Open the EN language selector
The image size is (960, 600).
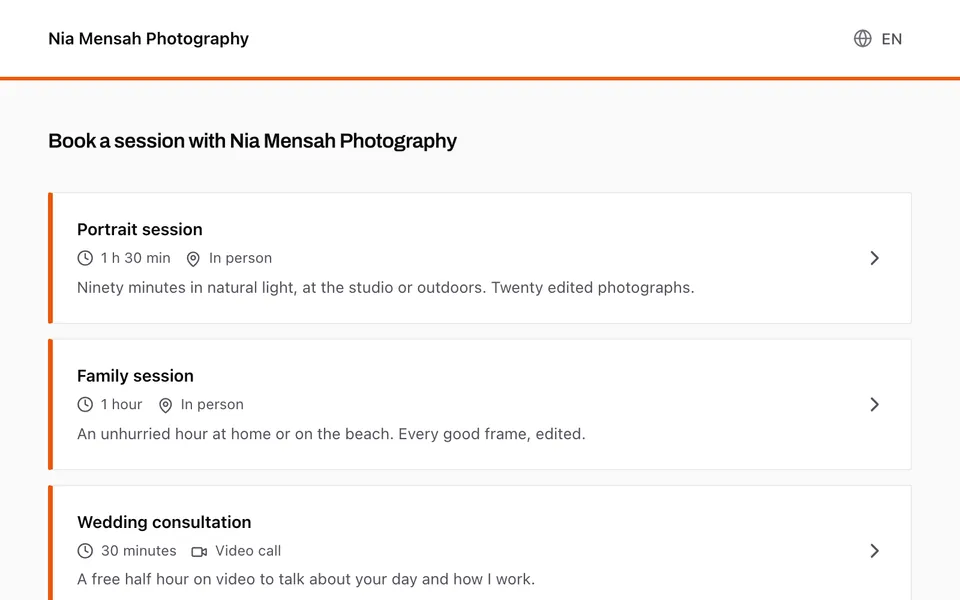coord(891,39)
